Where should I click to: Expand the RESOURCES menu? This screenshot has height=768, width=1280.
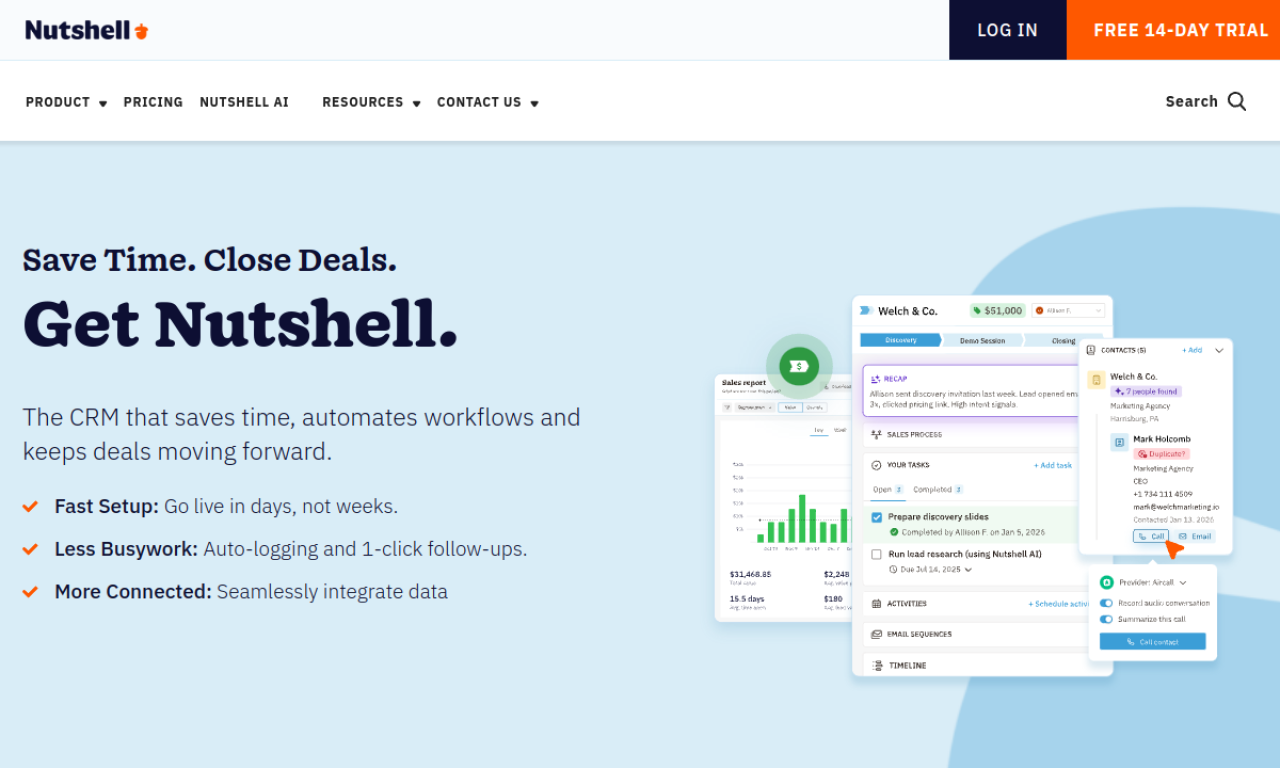point(371,102)
